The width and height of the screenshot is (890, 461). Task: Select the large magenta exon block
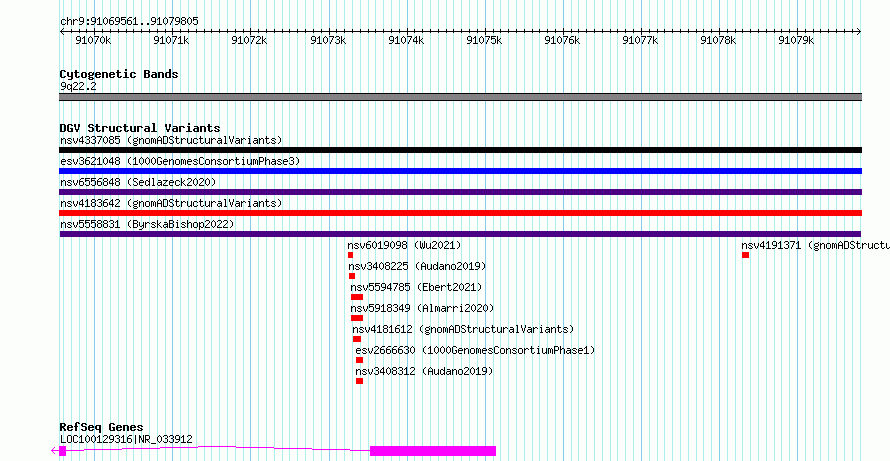(433, 451)
